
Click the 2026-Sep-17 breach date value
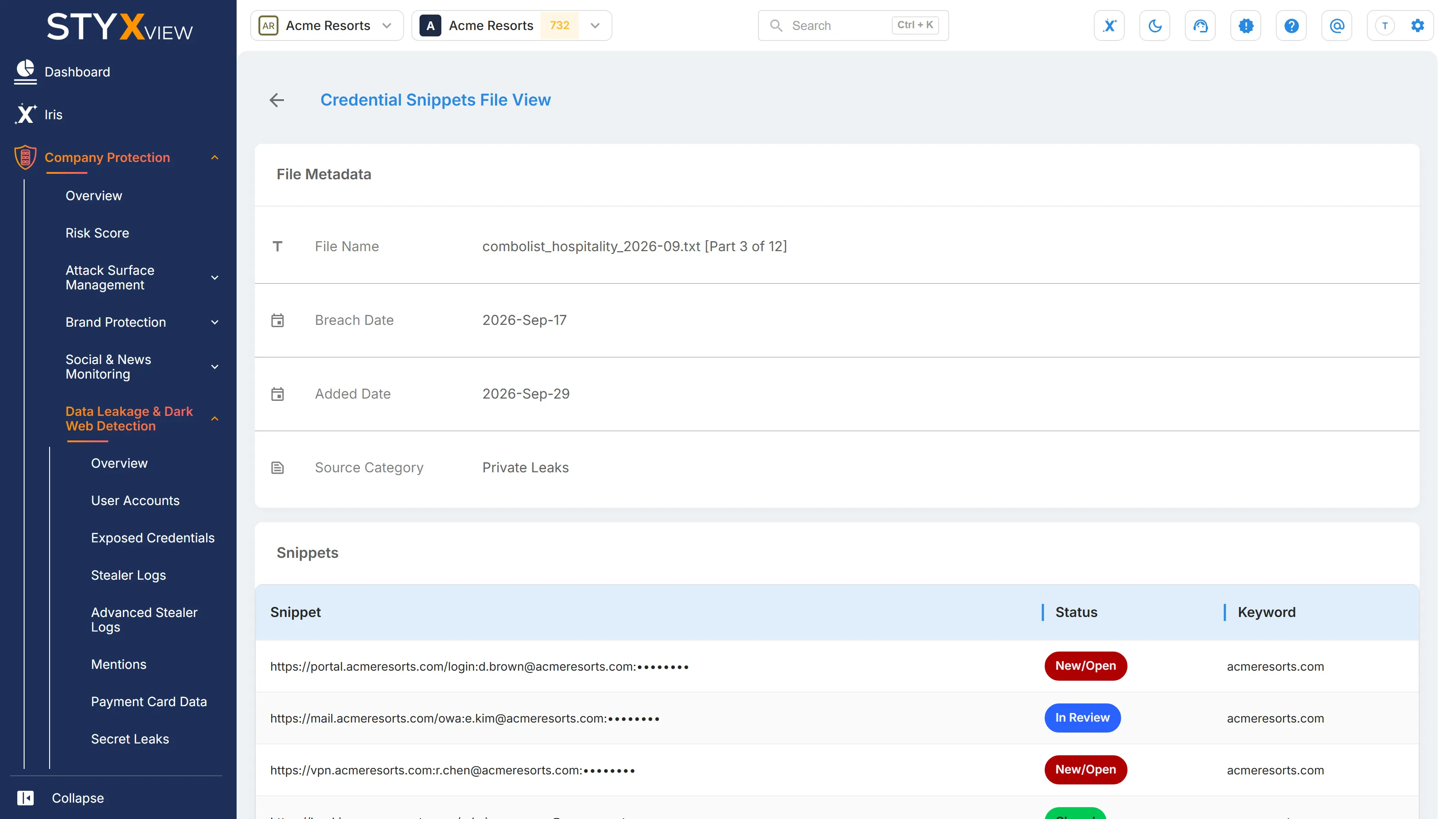(524, 320)
